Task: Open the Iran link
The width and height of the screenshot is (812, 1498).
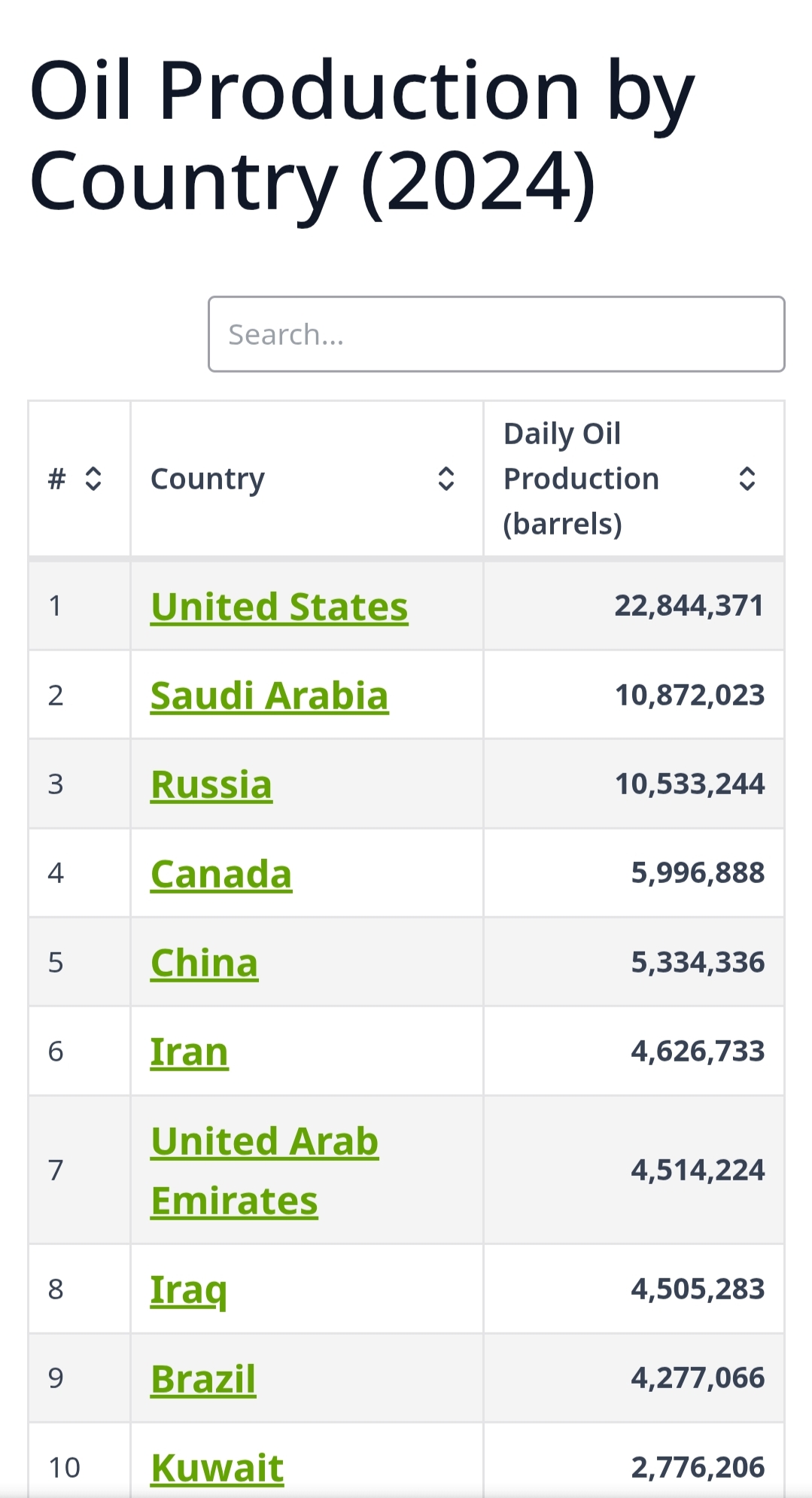Action: point(190,1052)
